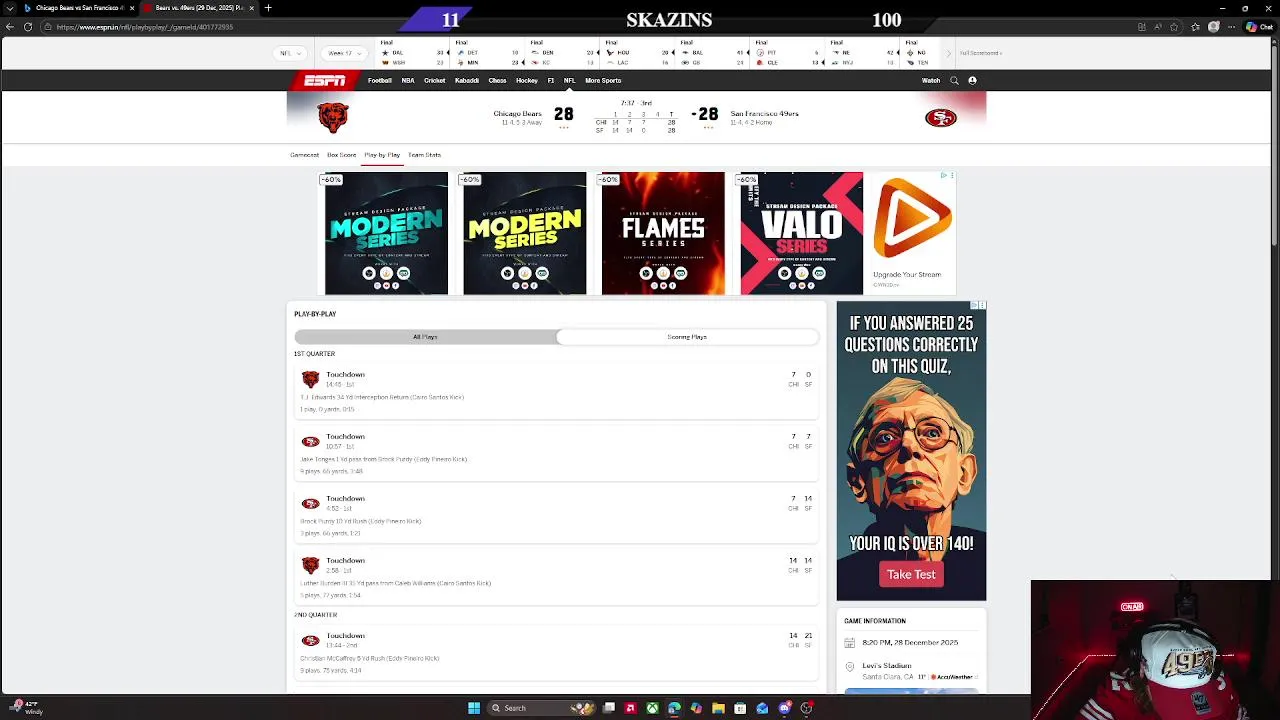Image resolution: width=1280 pixels, height=720 pixels.
Task: Open Microsoft Edge from the taskbar
Action: [x=674, y=708]
